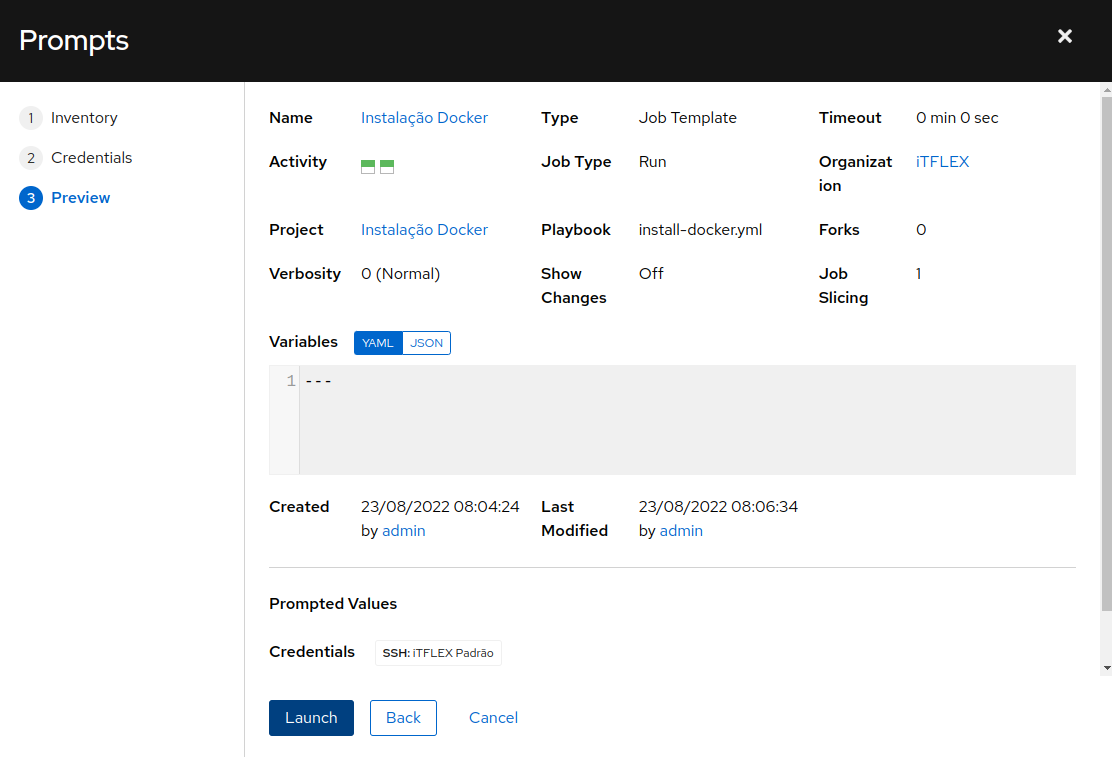This screenshot has height=757, width=1112.
Task: Click the scrollbar down arrow
Action: (x=1106, y=668)
